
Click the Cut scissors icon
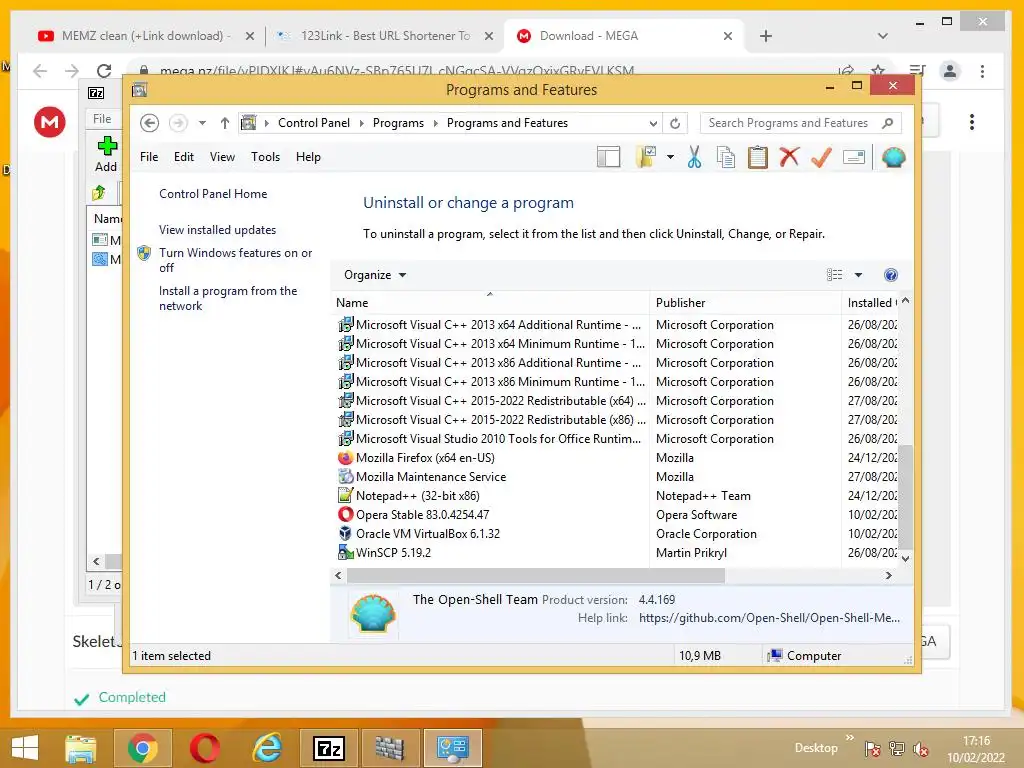pos(694,157)
